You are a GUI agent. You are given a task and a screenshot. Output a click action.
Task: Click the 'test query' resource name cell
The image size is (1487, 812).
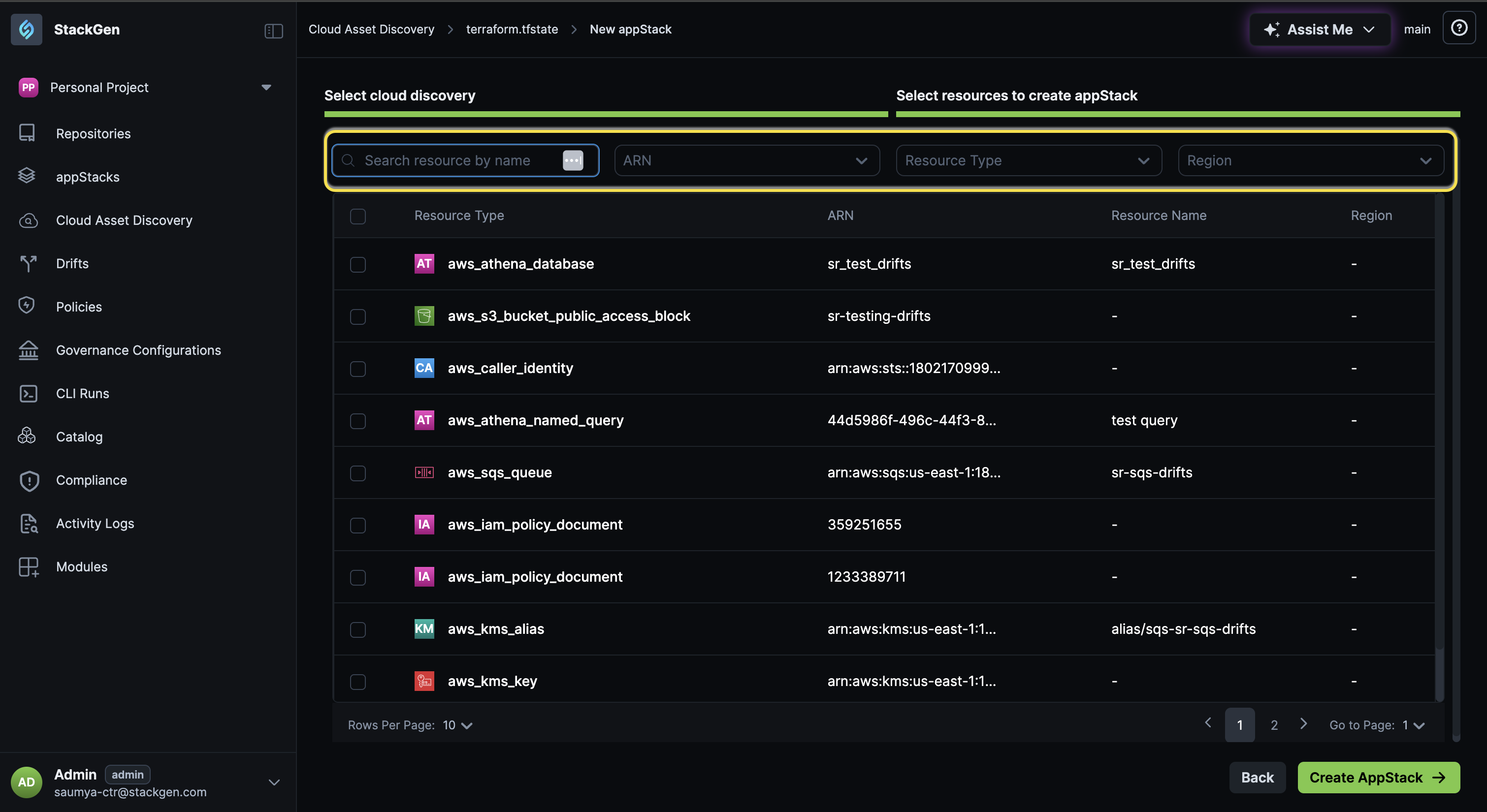[x=1144, y=420]
